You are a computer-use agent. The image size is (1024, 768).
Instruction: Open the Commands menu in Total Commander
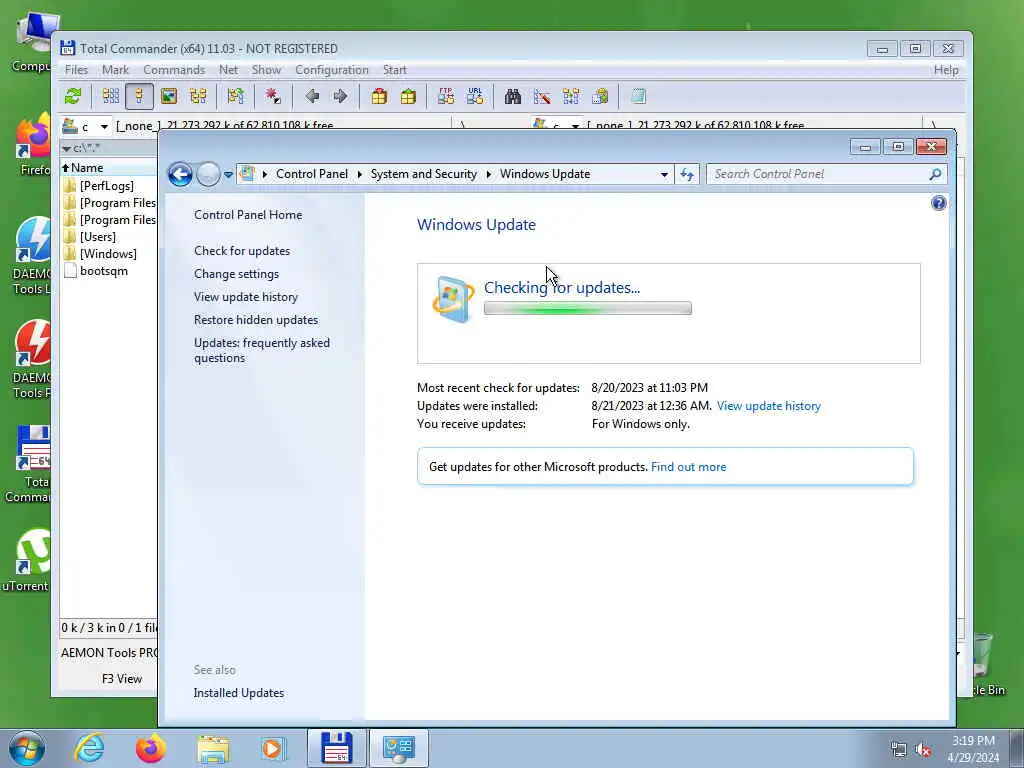pos(174,70)
